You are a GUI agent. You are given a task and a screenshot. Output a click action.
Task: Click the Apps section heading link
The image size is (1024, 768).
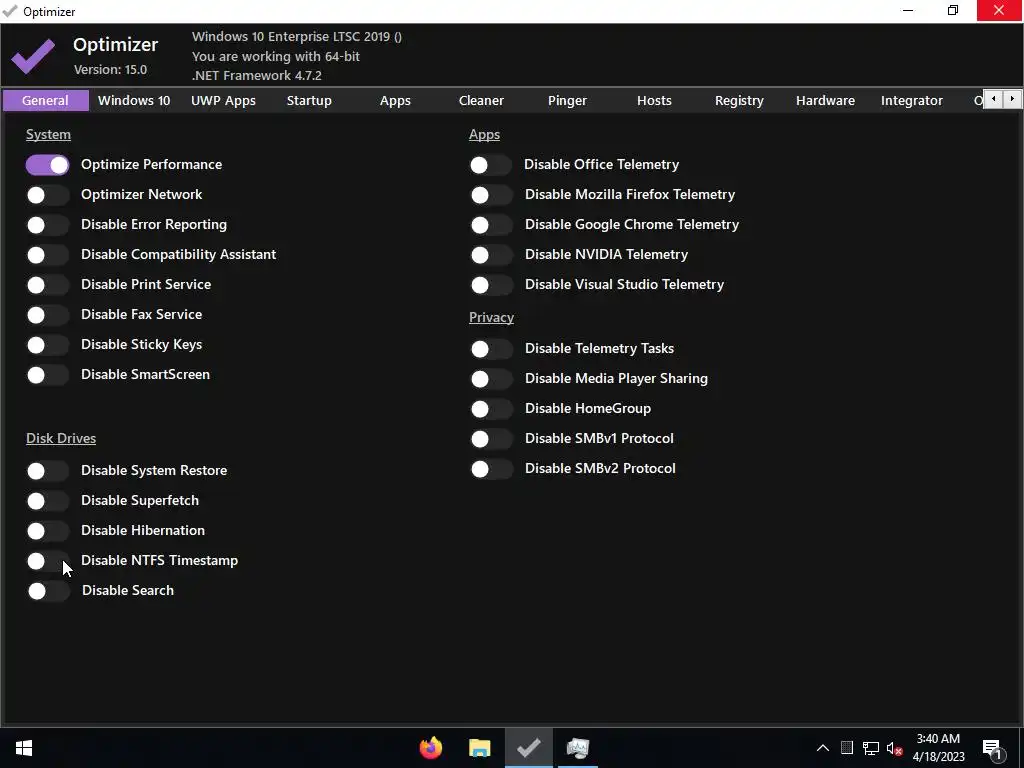[484, 135]
